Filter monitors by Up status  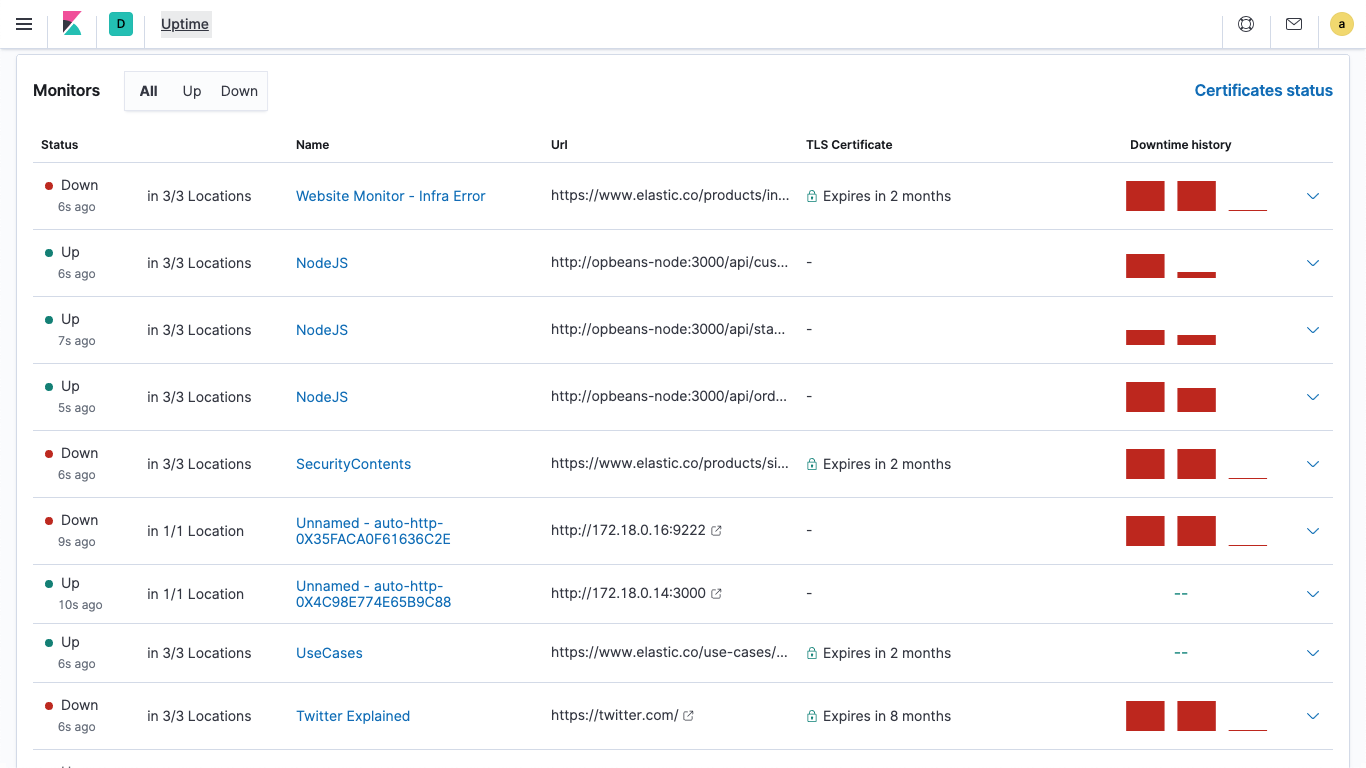tap(192, 91)
